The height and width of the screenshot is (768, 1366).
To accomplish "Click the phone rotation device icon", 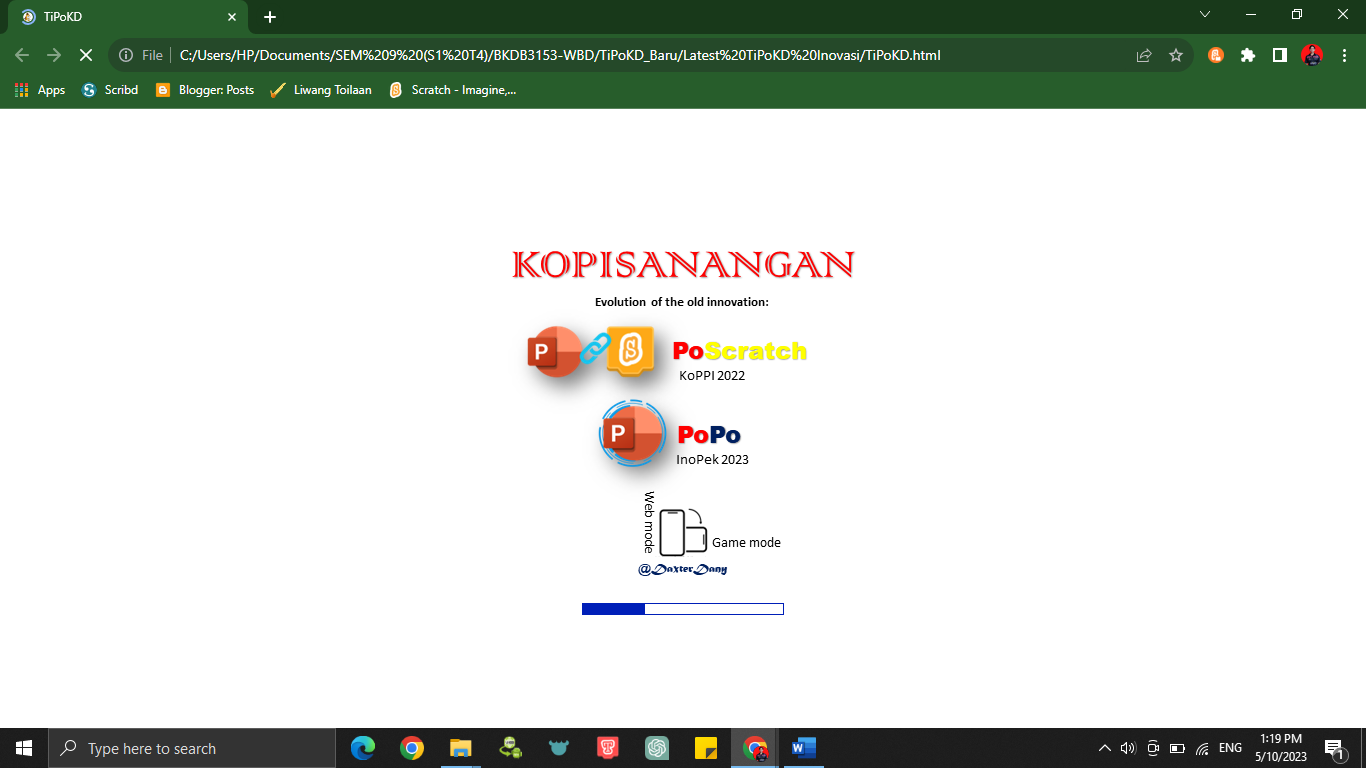I will click(683, 532).
